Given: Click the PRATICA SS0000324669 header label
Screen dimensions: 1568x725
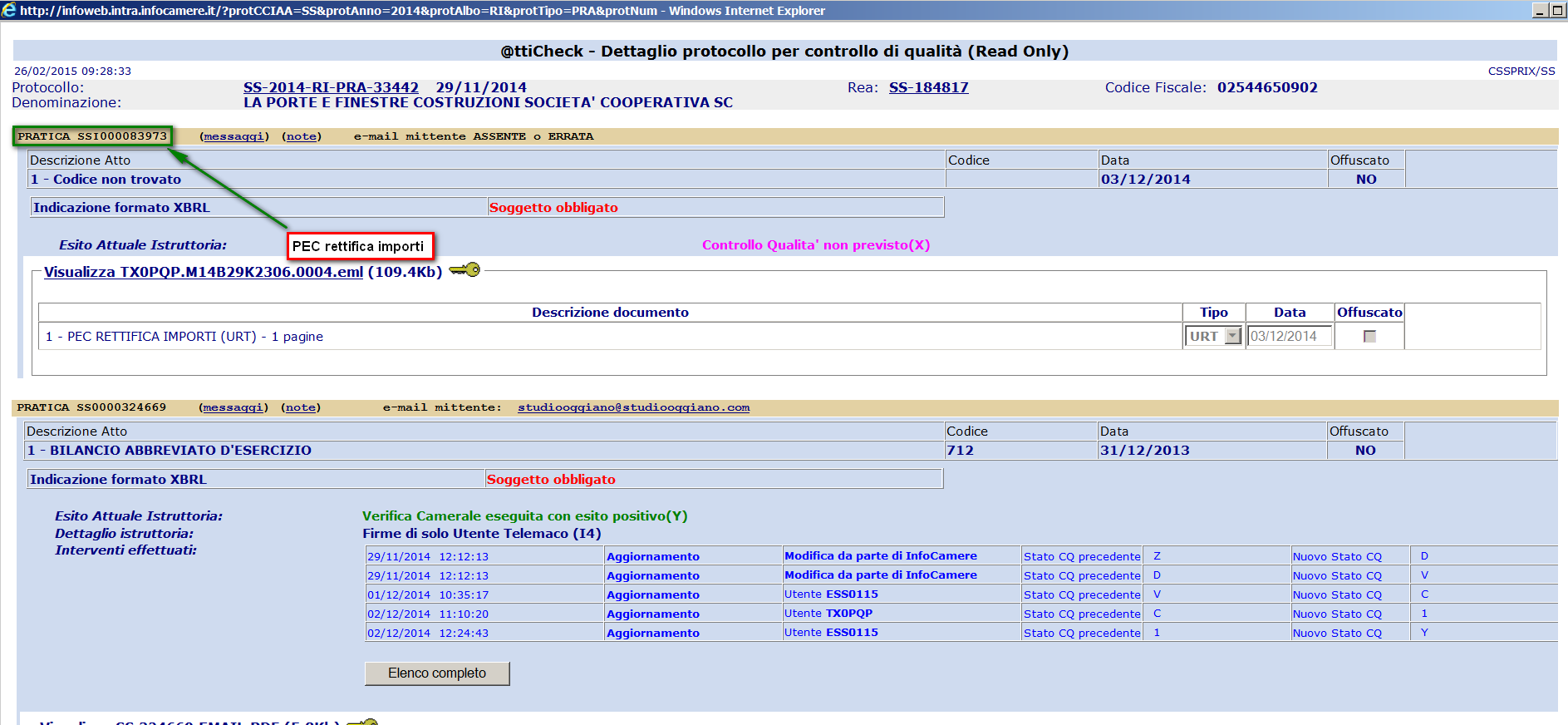Looking at the screenshot, I should [91, 407].
